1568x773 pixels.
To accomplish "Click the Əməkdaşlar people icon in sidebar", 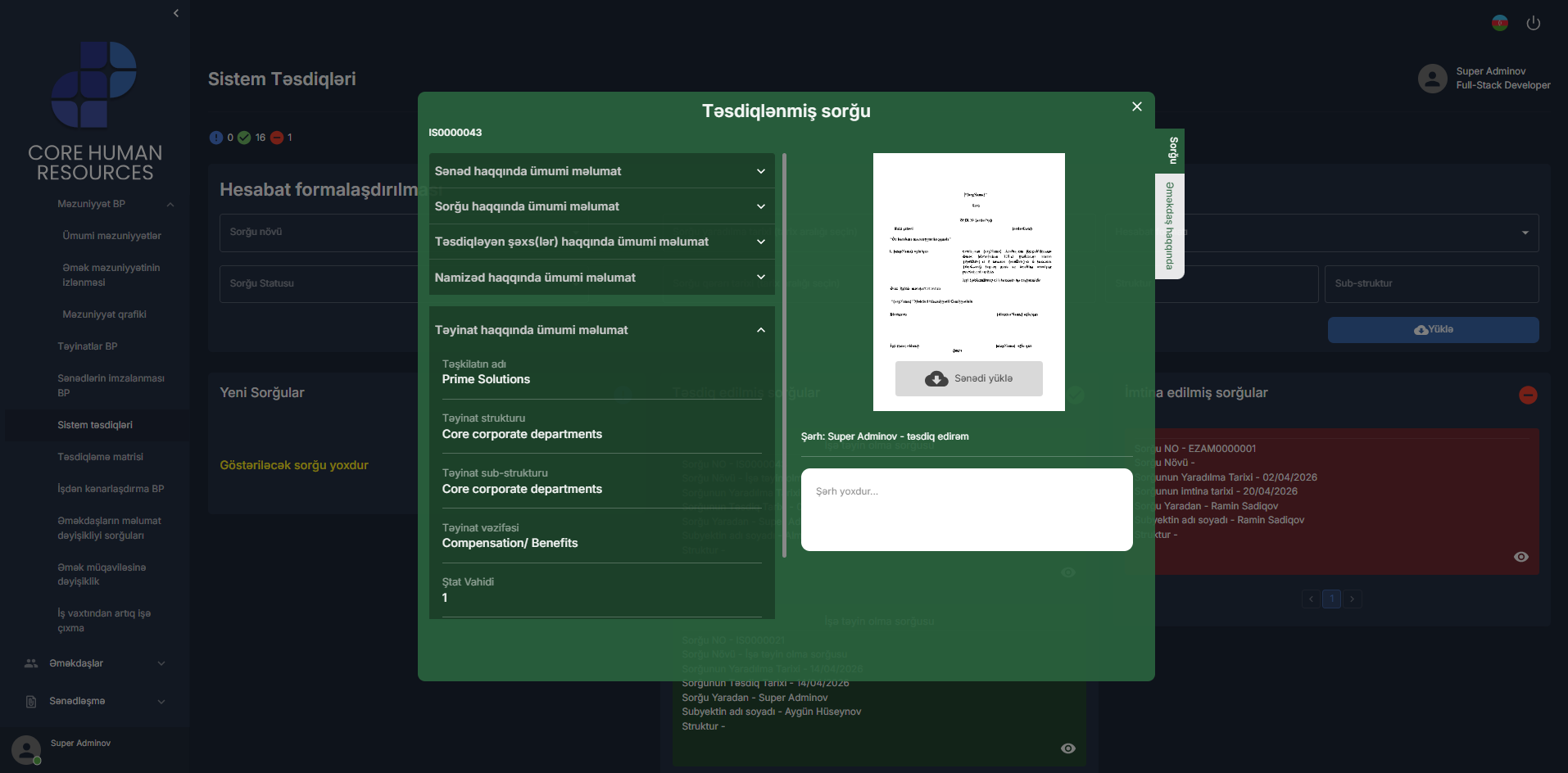I will point(31,663).
